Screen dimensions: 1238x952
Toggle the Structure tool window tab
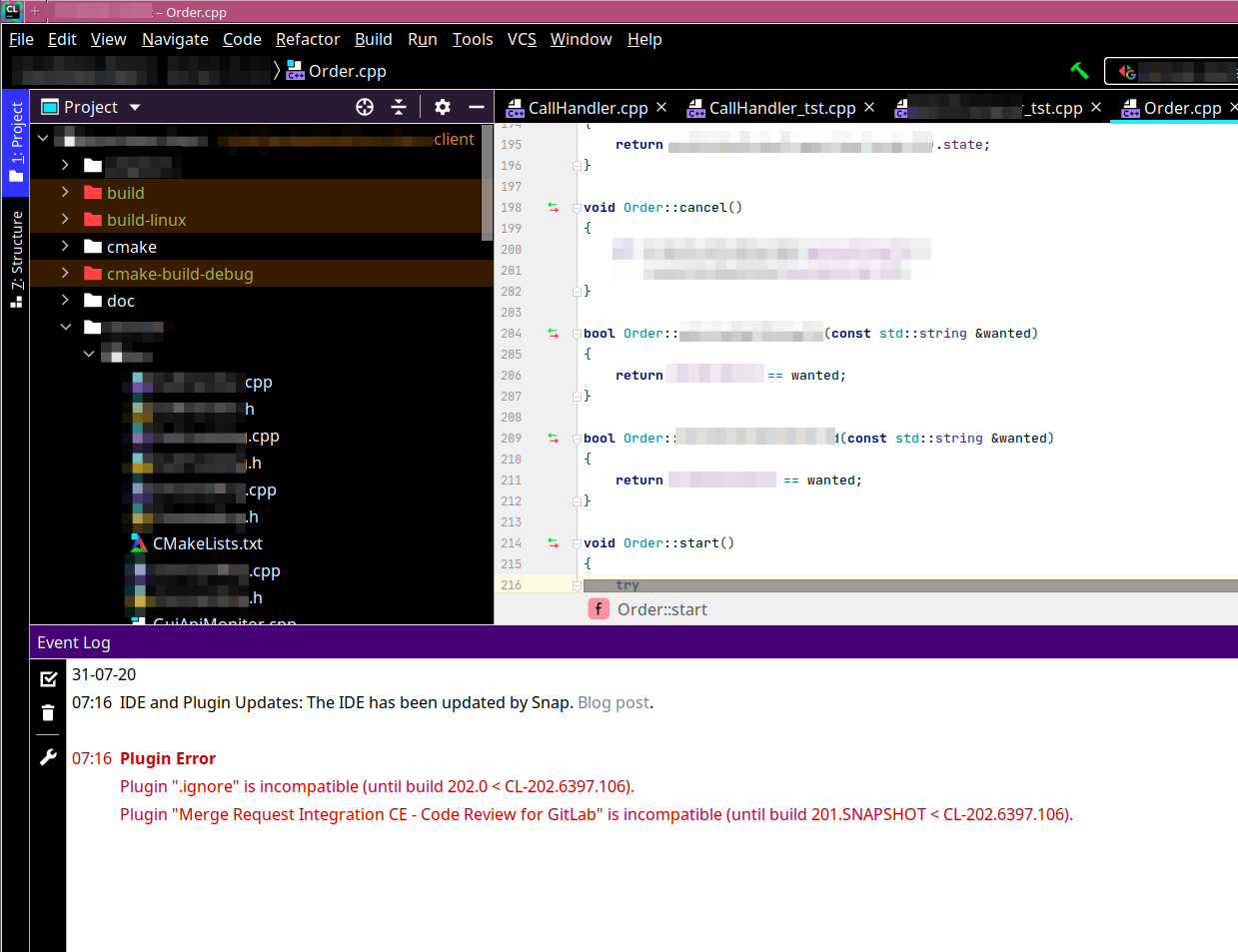tap(16, 258)
